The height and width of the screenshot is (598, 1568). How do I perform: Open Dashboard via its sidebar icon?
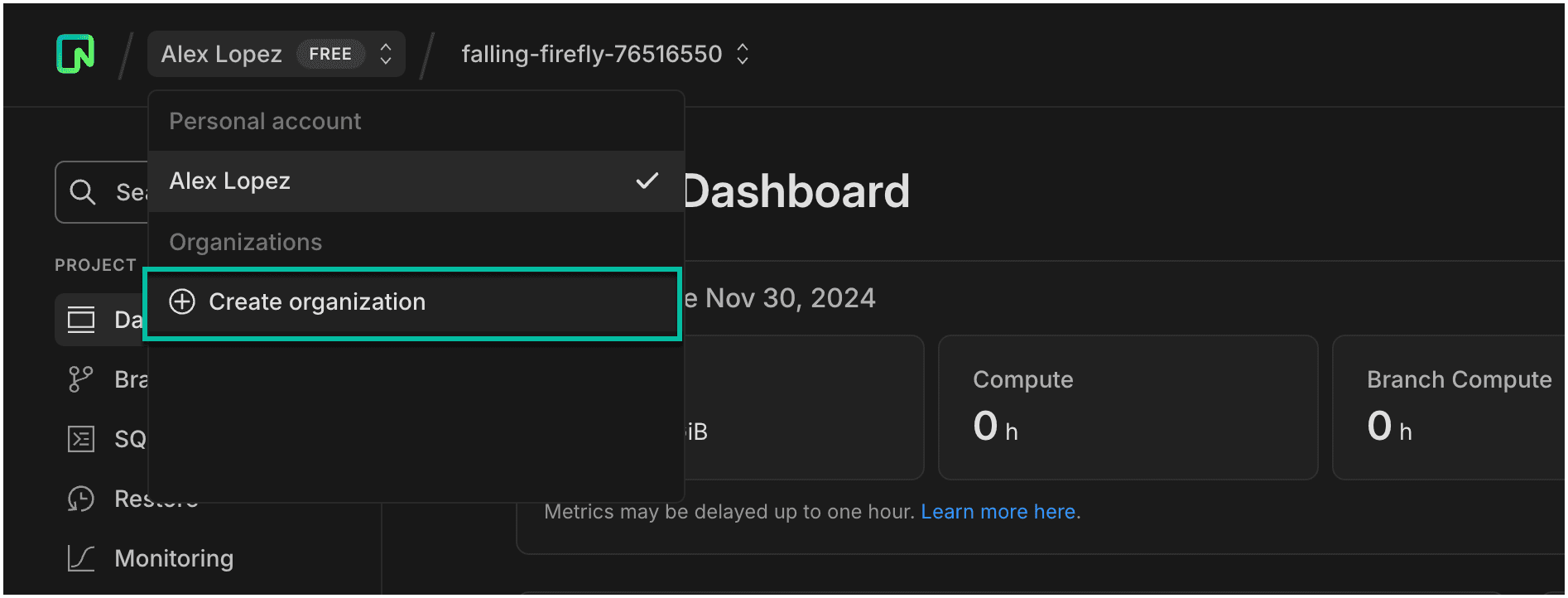coord(81,320)
